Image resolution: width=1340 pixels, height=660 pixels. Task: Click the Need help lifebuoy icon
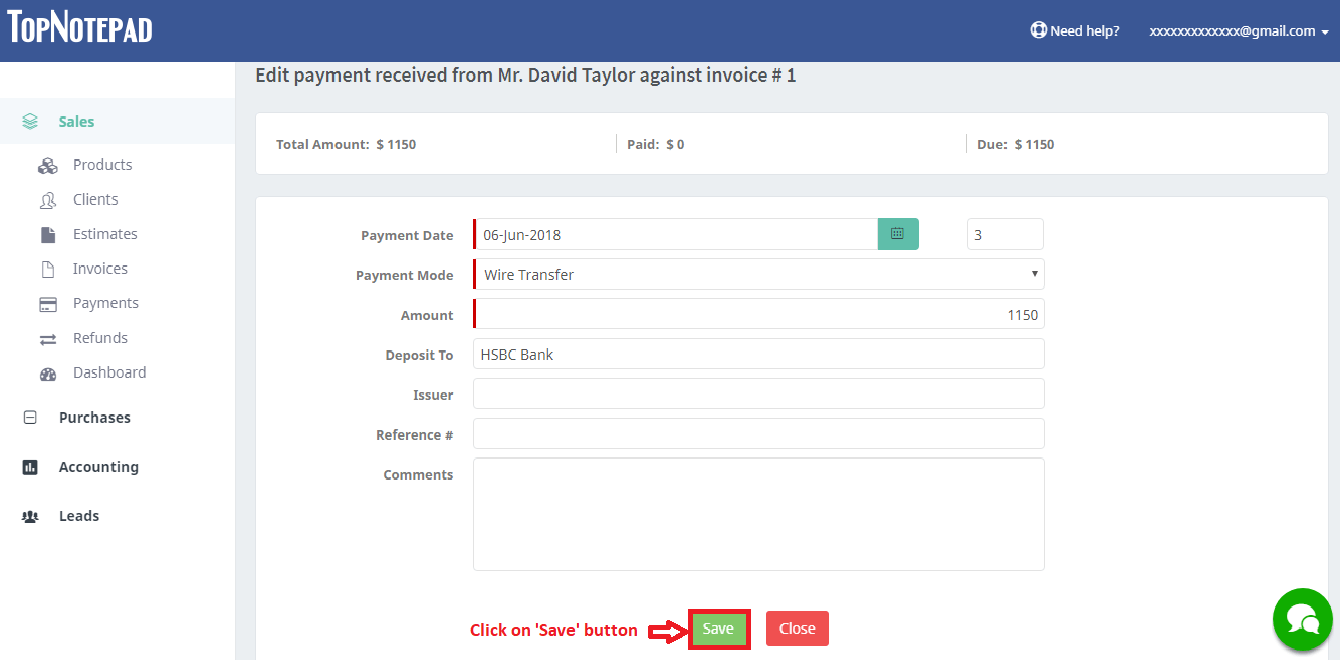coord(1038,30)
